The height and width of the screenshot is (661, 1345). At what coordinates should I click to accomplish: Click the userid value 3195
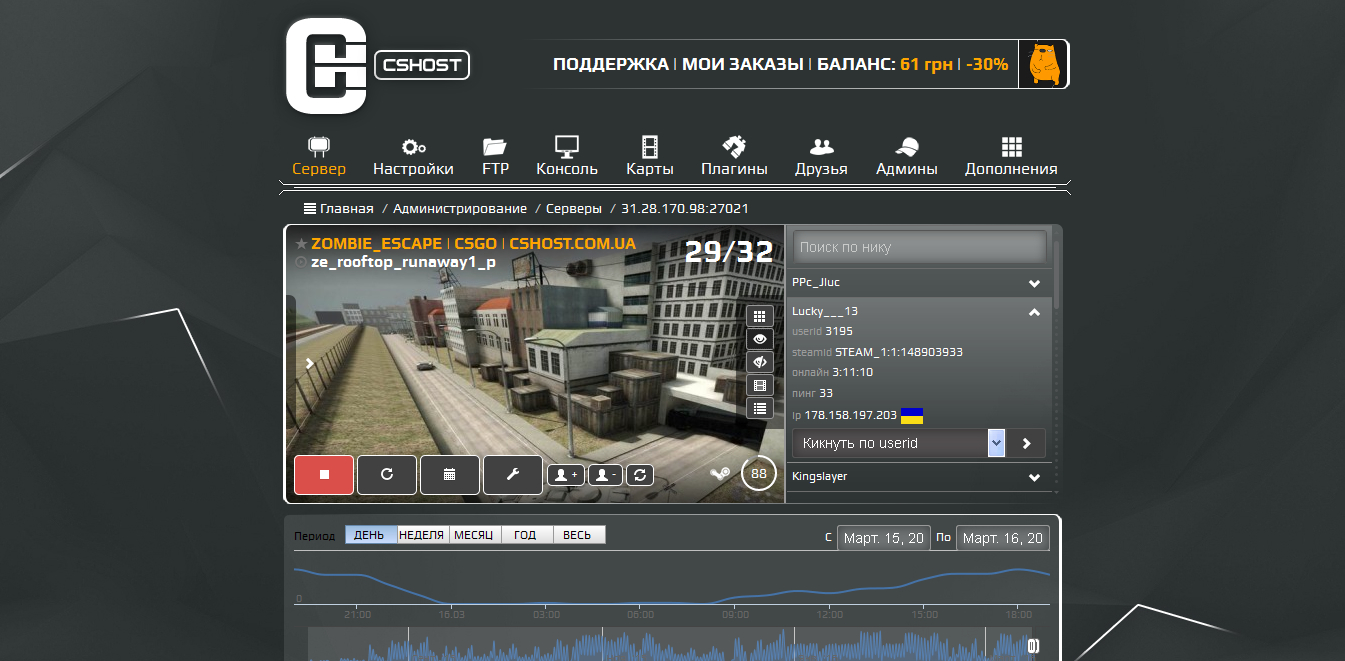[839, 331]
